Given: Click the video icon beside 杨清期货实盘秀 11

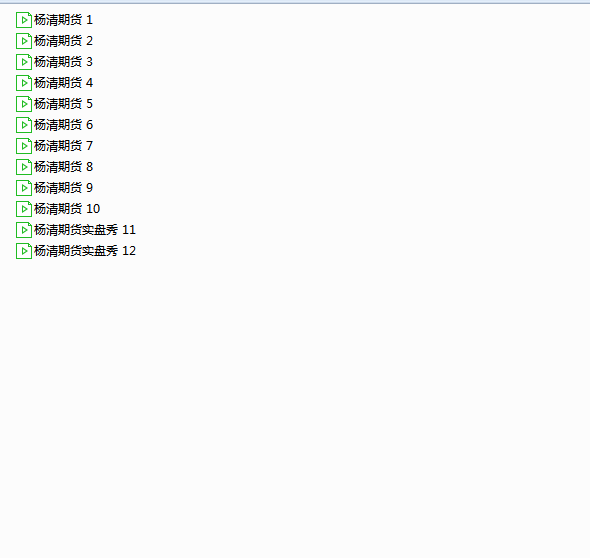Looking at the screenshot, I should coord(24,230).
